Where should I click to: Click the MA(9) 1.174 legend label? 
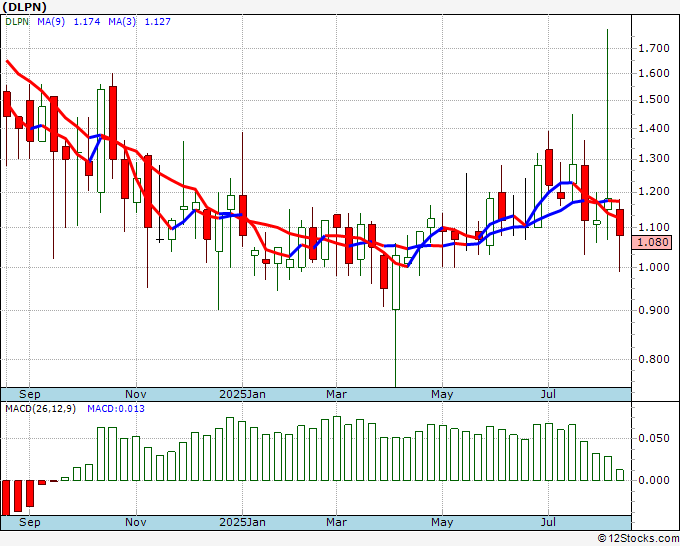click(64, 22)
